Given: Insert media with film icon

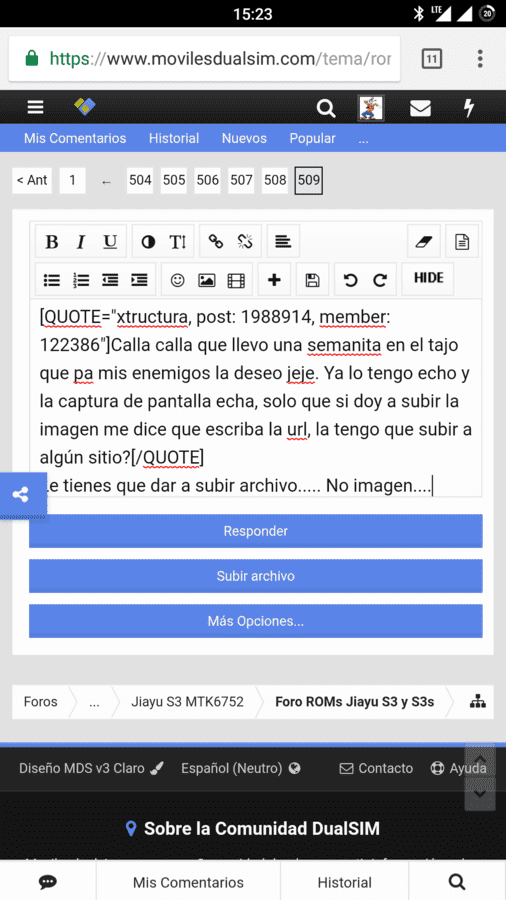Looking at the screenshot, I should click(x=236, y=280).
